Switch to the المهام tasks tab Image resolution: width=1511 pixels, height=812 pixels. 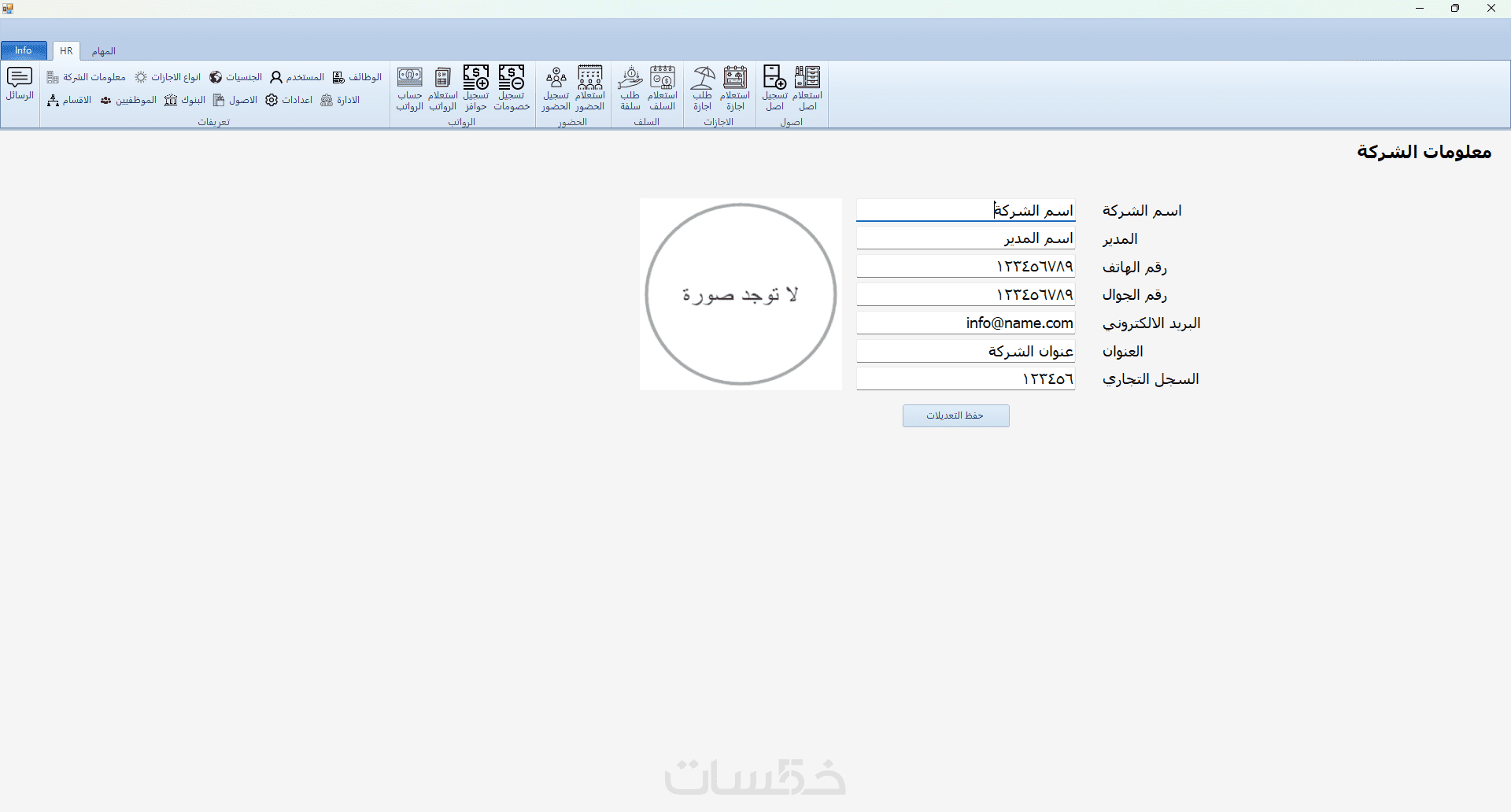tap(104, 51)
